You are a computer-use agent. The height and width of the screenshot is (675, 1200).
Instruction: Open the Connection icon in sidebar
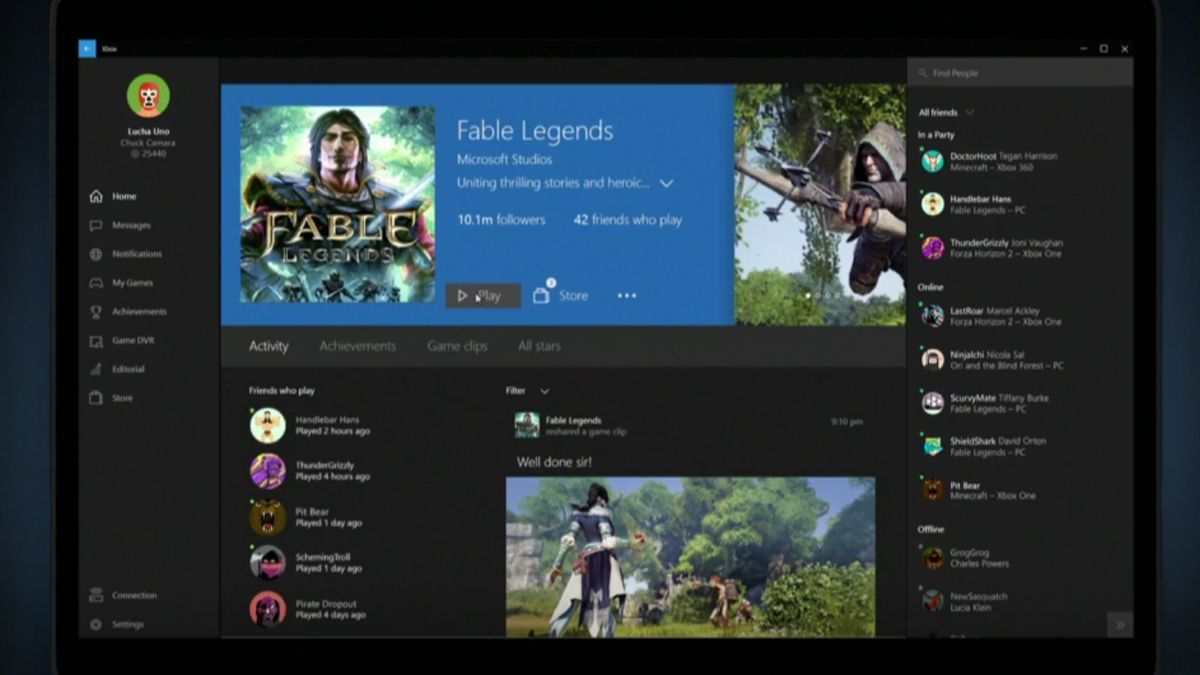96,596
